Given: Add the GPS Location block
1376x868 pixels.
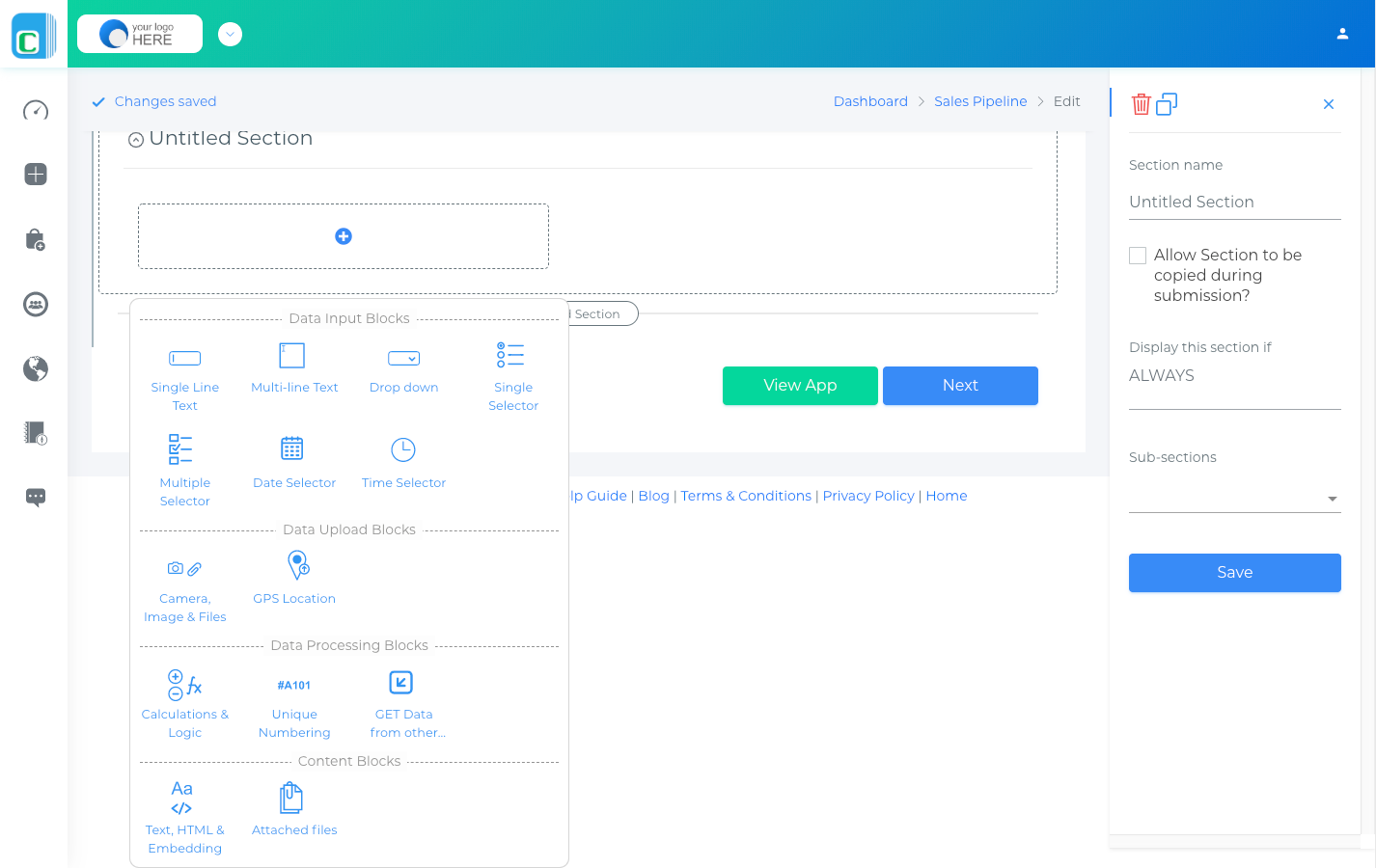Looking at the screenshot, I should pyautogui.click(x=294, y=579).
